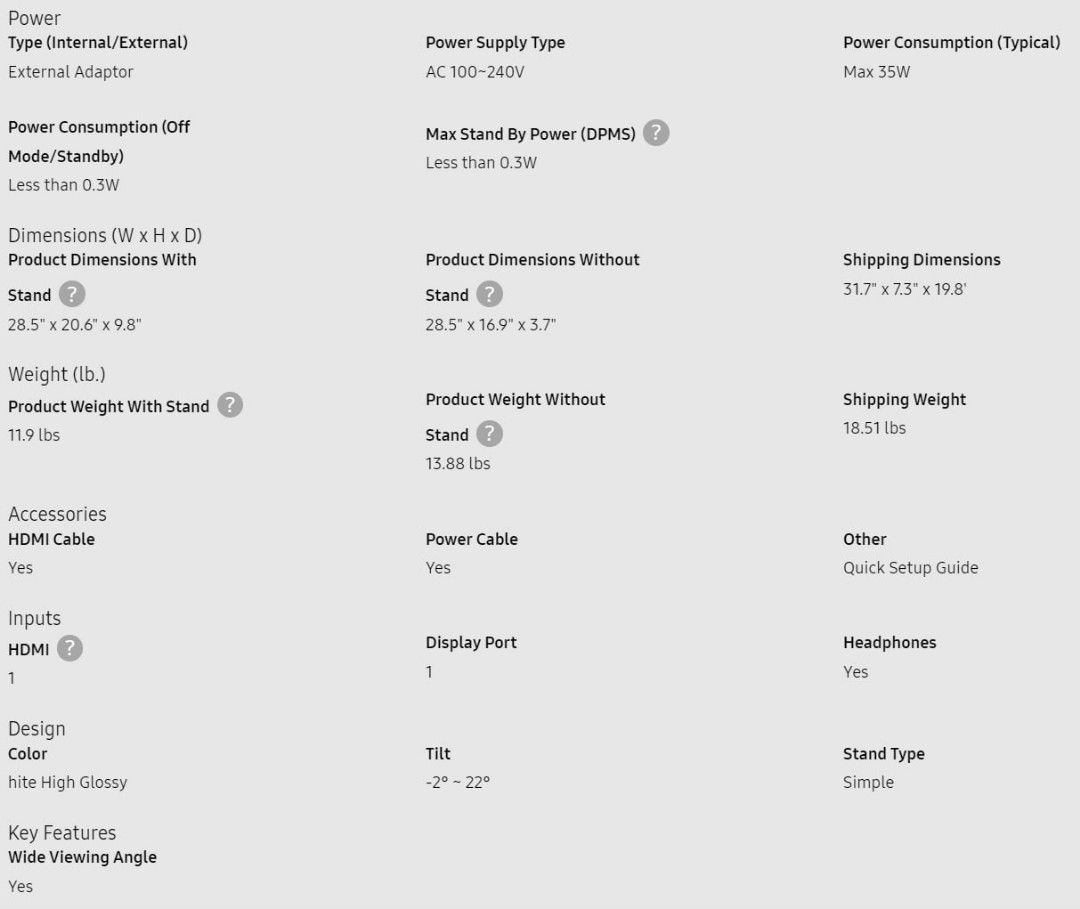Image resolution: width=1080 pixels, height=909 pixels.
Task: Click the Shipping Dimensions value text
Action: [x=904, y=289]
